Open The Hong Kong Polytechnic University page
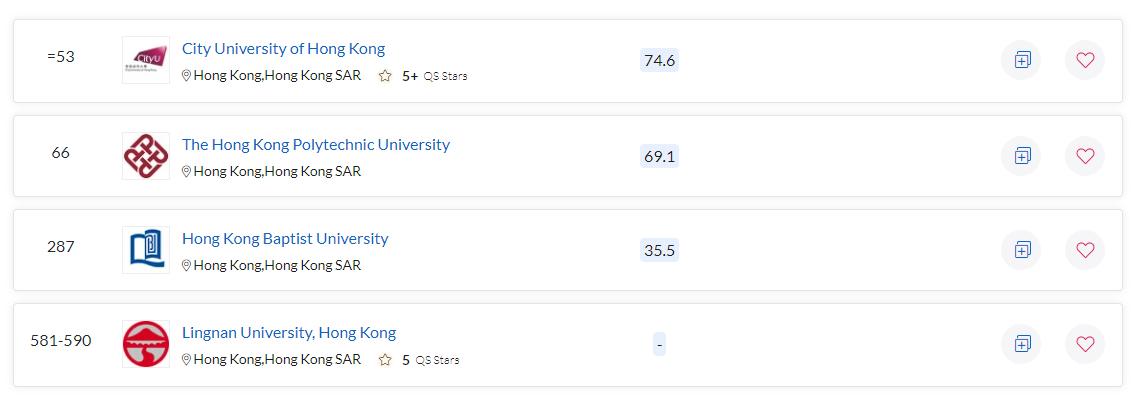Viewport: 1140px width, 399px height. point(316,145)
